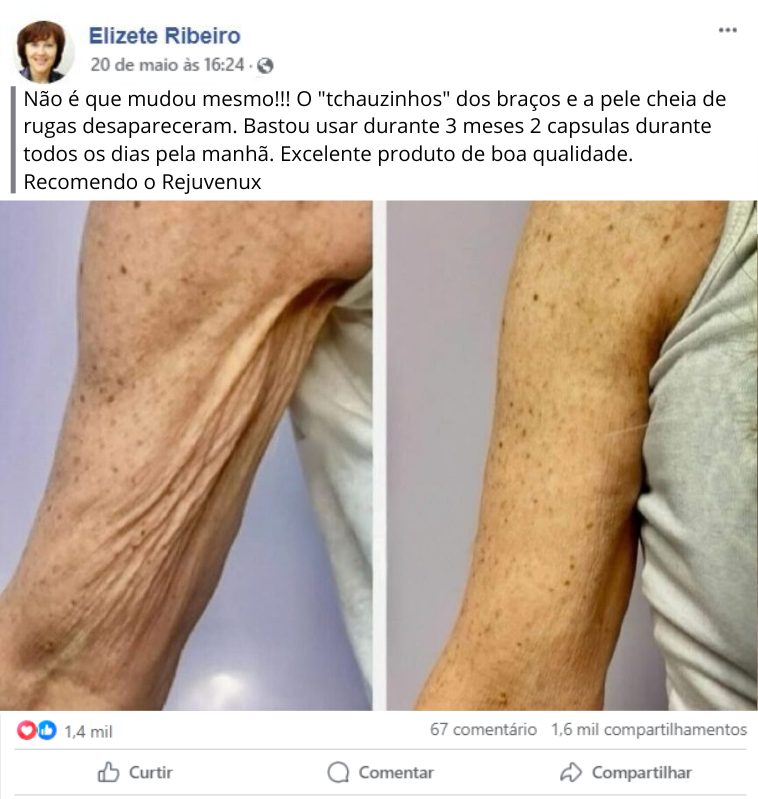The width and height of the screenshot is (758, 799).
Task: Click the thumbs-up icon beside Curtir
Action: click(x=108, y=772)
